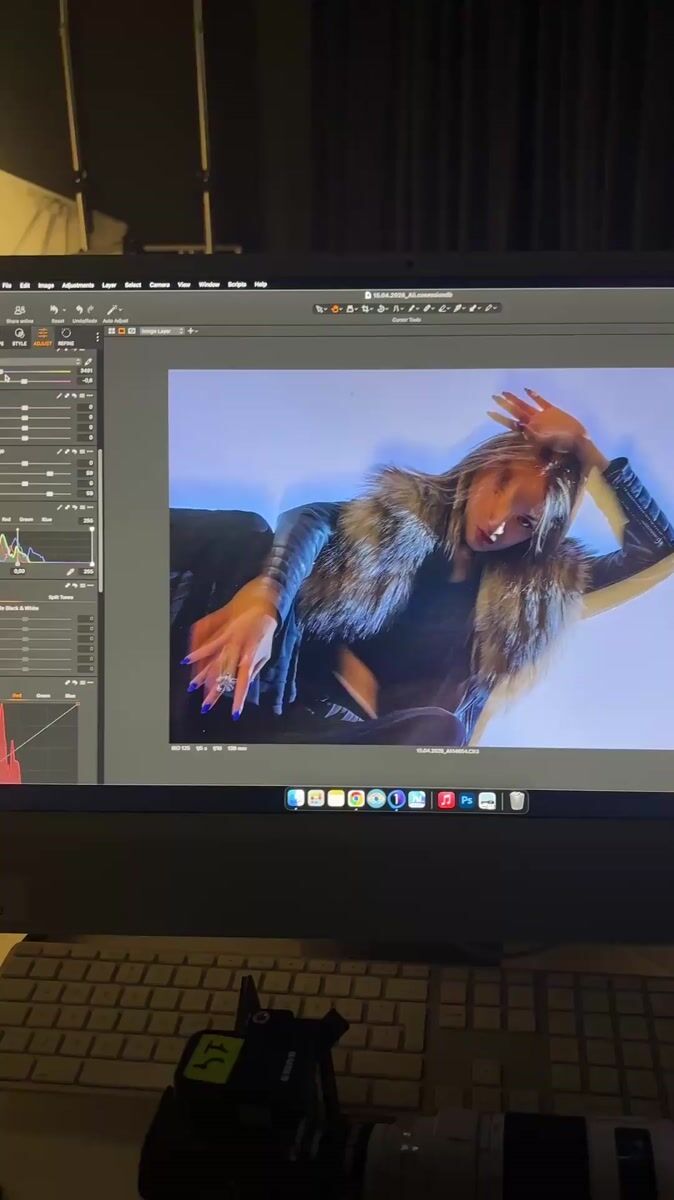Open Photoshop from the Dock
Screen dimensions: 674x1200
[x=466, y=800]
